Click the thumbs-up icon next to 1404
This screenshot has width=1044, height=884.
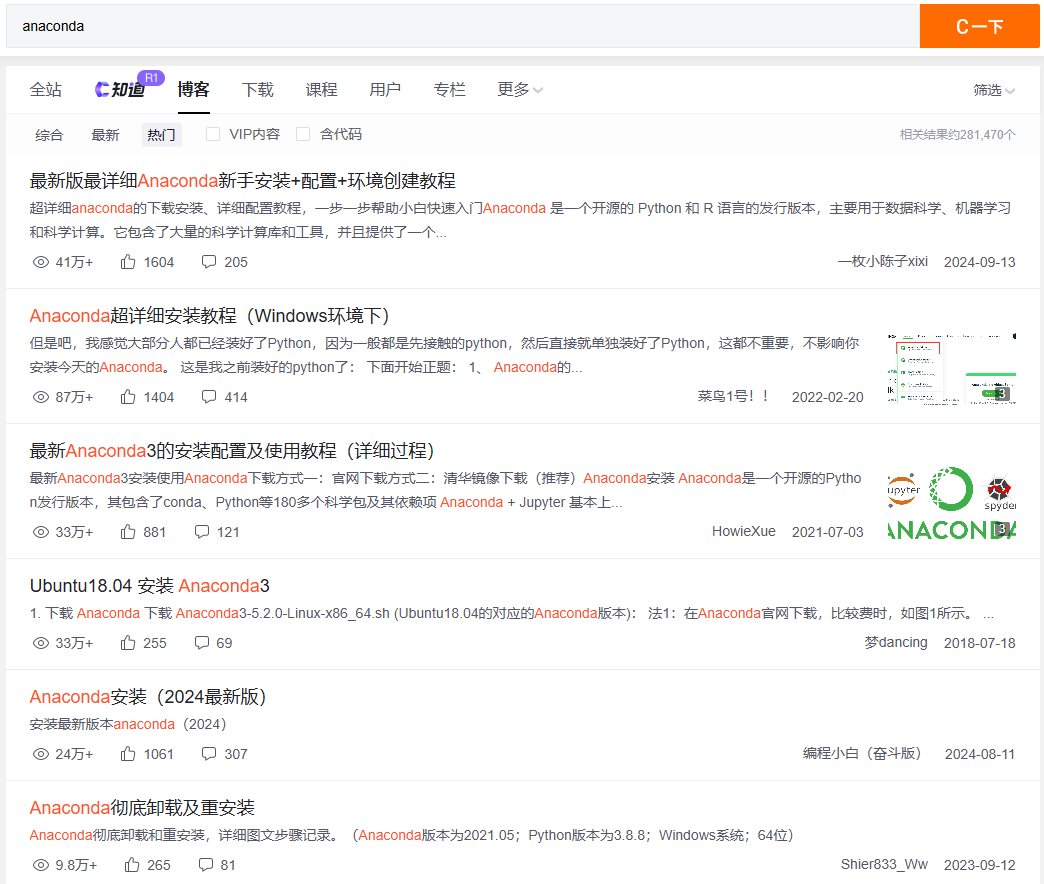click(128, 397)
